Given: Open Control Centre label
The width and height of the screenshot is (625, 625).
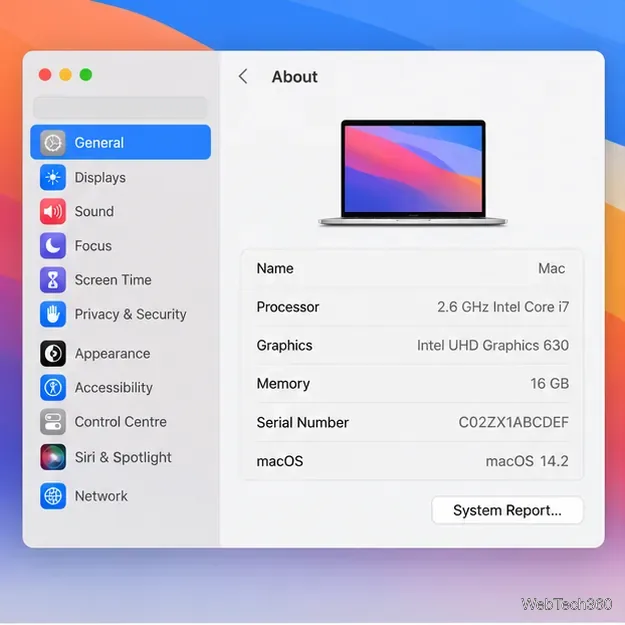Looking at the screenshot, I should [x=120, y=422].
